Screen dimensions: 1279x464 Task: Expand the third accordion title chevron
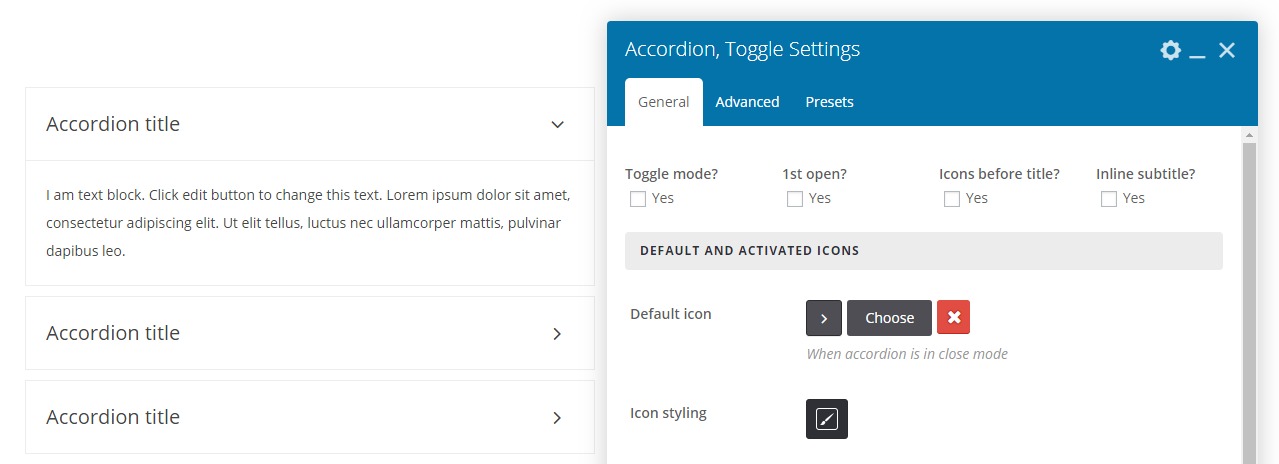pyautogui.click(x=558, y=418)
